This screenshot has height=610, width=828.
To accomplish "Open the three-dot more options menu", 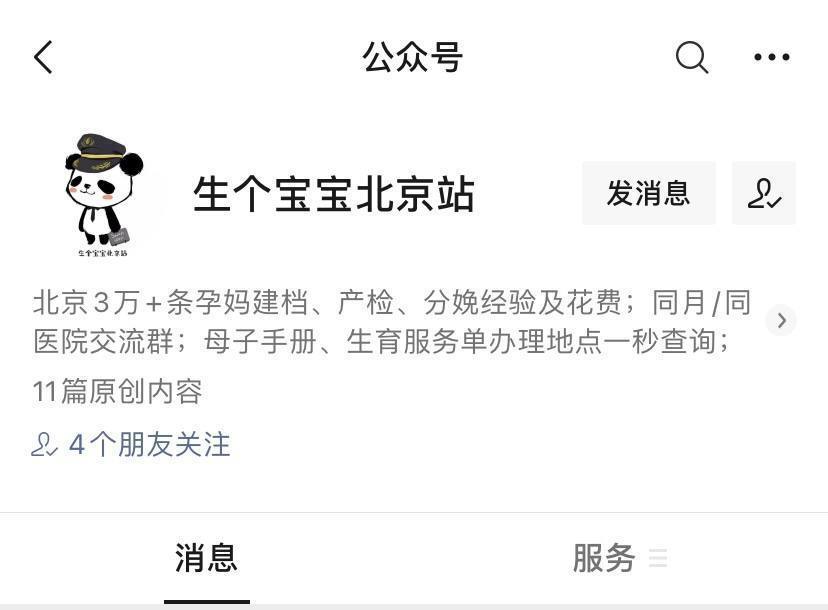I will pos(771,57).
